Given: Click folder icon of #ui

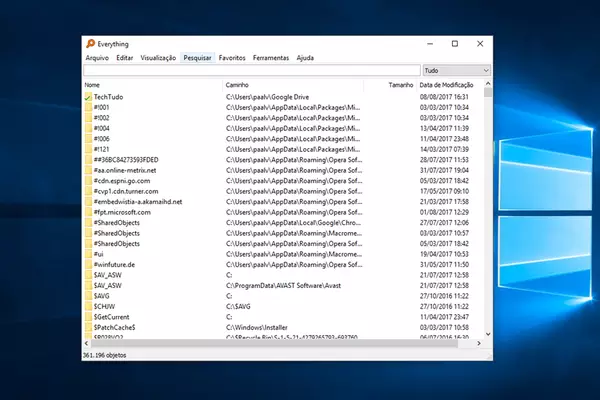Looking at the screenshot, I should click(88, 254).
